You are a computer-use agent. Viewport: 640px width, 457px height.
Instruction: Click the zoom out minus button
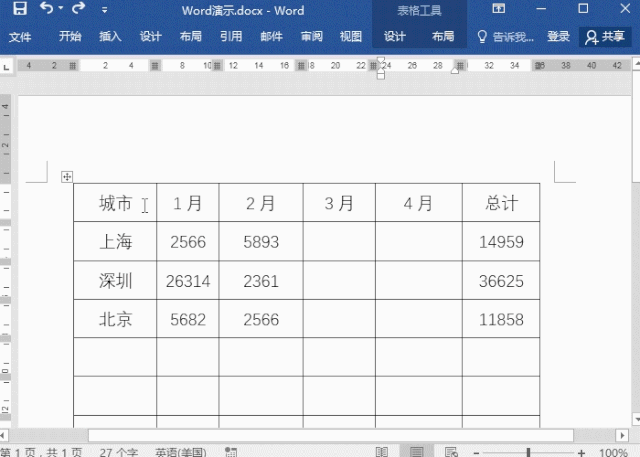point(476,453)
